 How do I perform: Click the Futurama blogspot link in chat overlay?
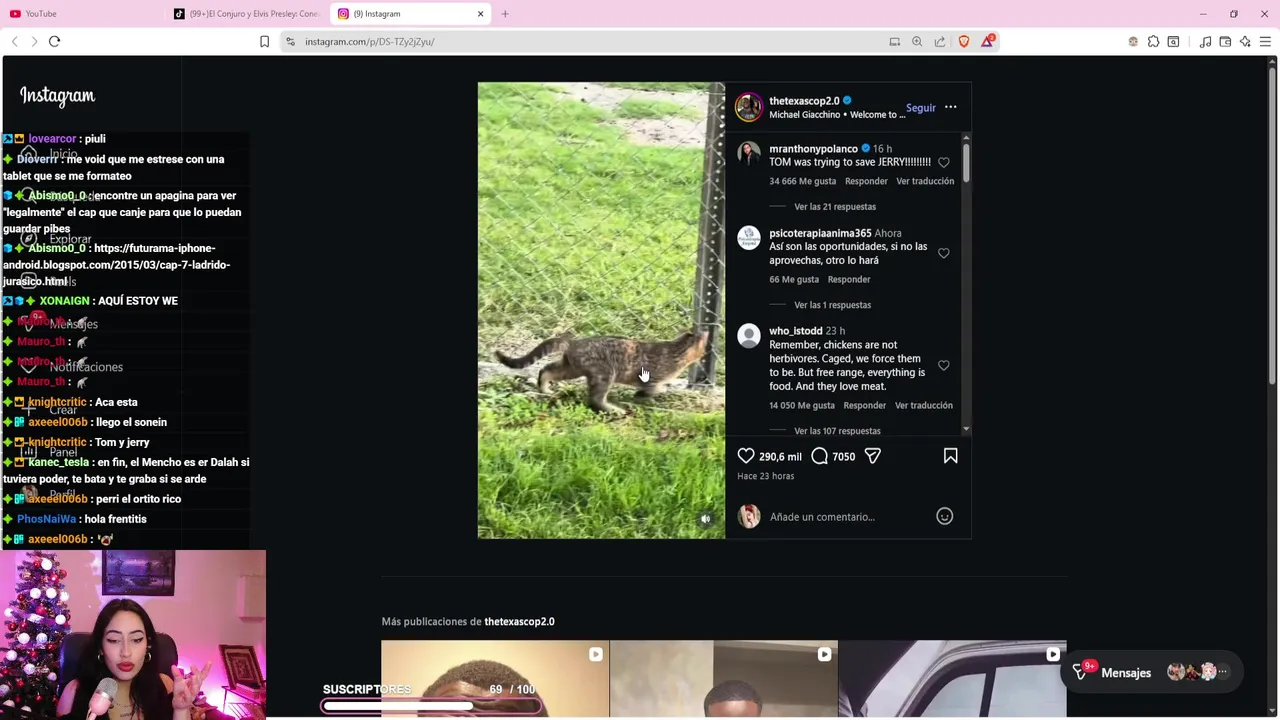(x=116, y=265)
